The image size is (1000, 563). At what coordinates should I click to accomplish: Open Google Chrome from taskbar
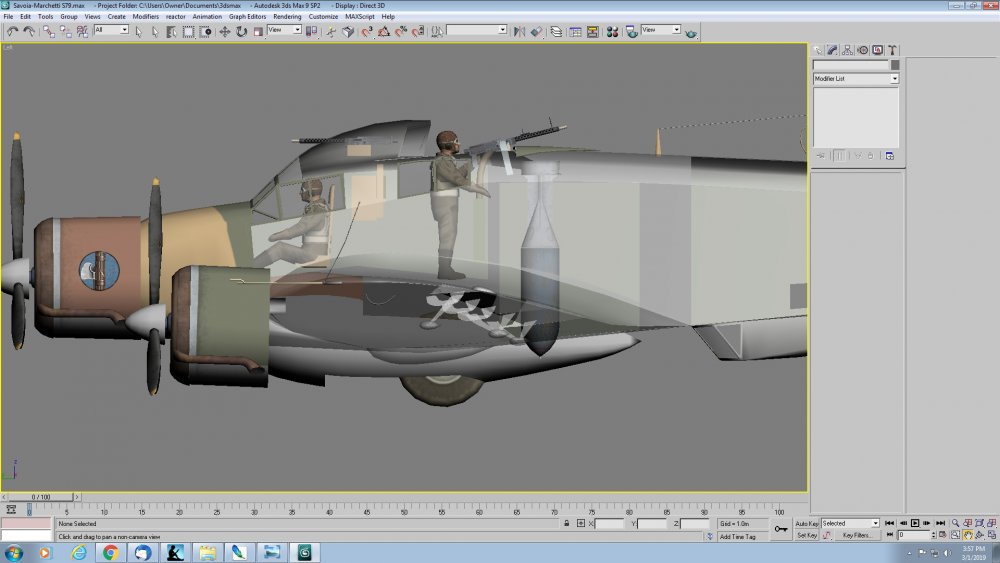[x=110, y=552]
